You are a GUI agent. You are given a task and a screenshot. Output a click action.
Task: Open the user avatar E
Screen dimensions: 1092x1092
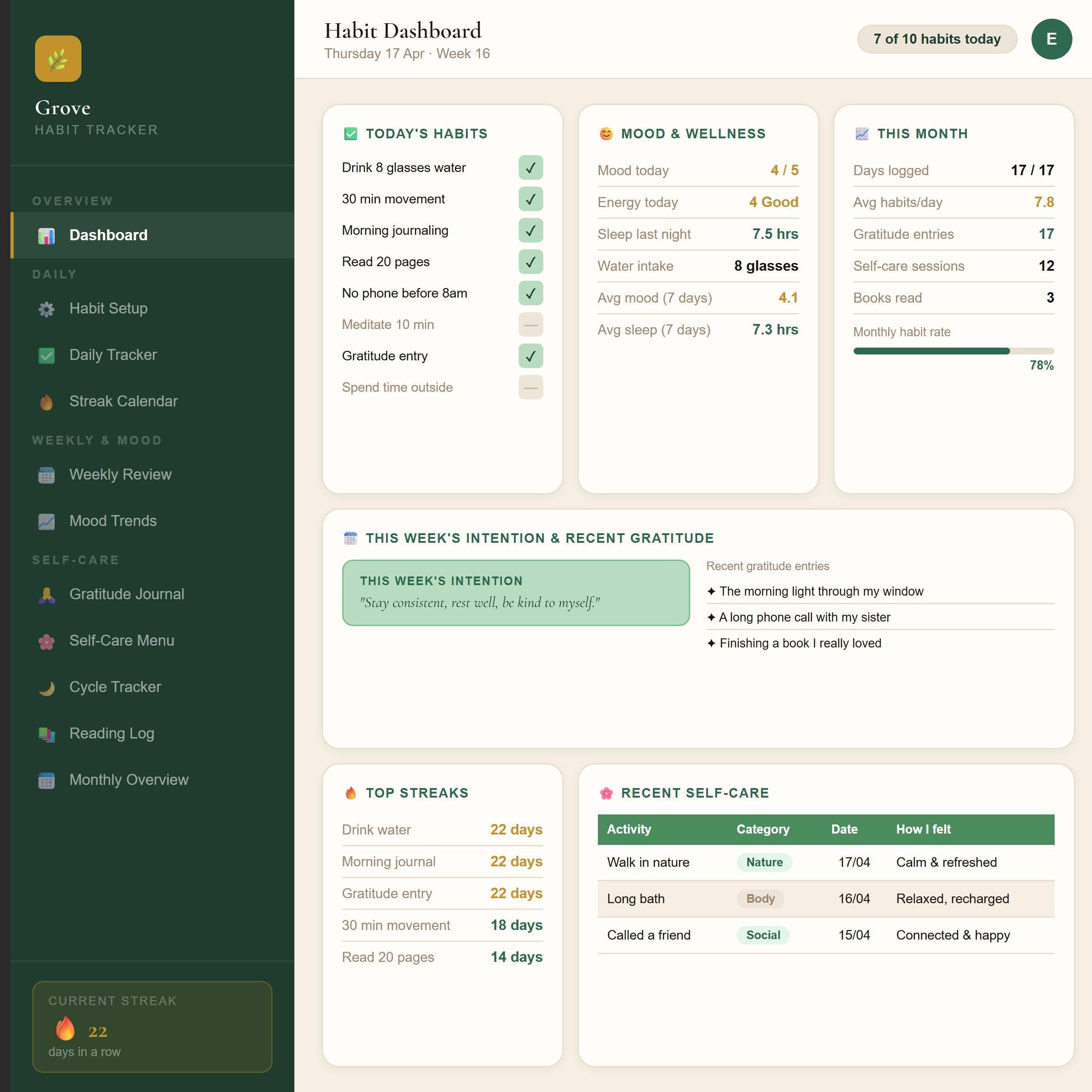[x=1052, y=39]
